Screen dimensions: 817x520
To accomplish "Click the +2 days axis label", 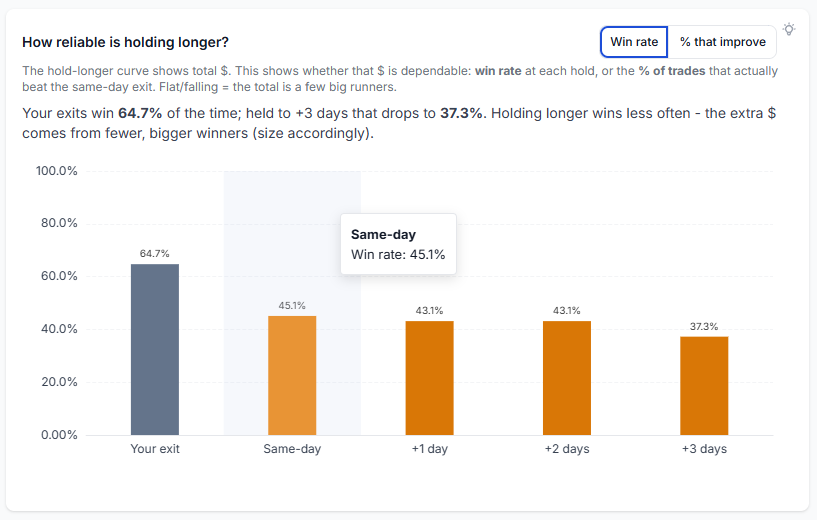I will tap(567, 449).
